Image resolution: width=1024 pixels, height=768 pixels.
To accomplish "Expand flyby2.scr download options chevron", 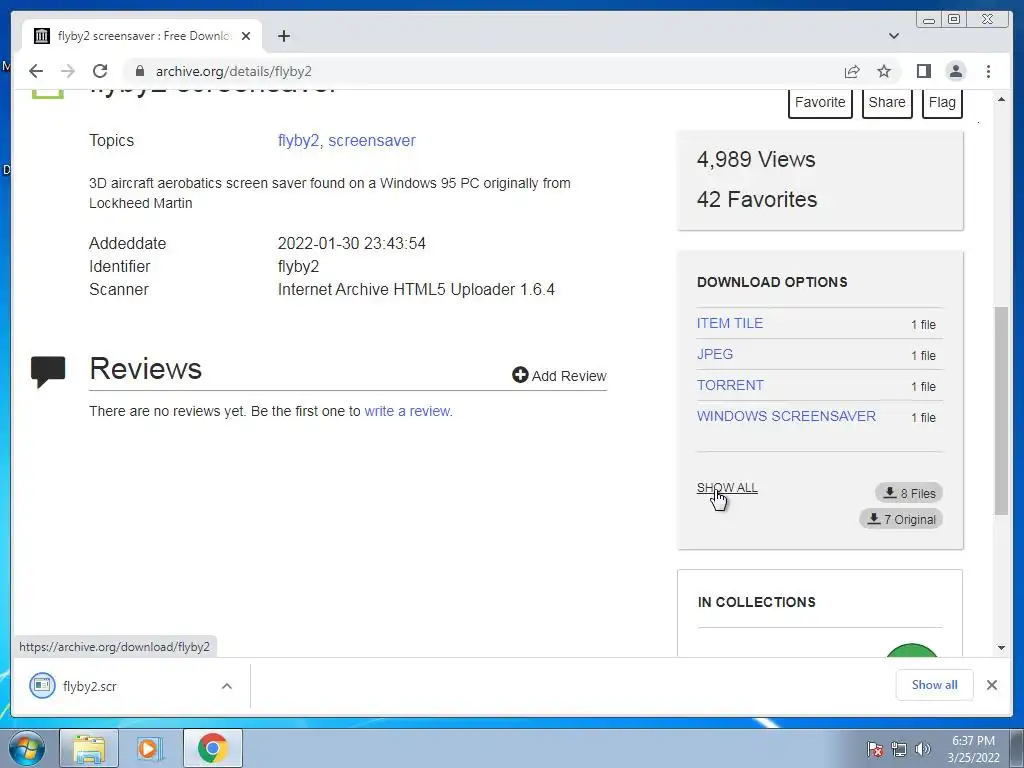I will click(227, 686).
